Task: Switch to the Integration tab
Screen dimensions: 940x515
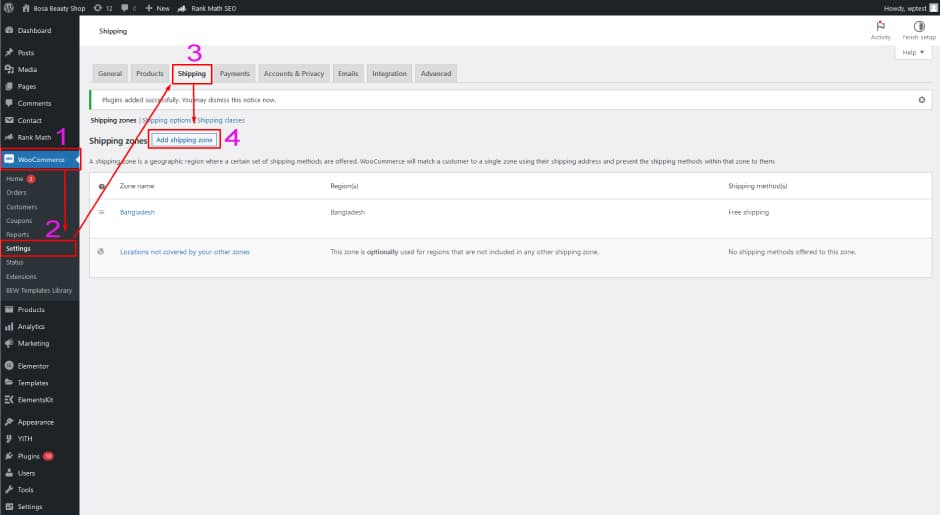Action: (x=389, y=73)
